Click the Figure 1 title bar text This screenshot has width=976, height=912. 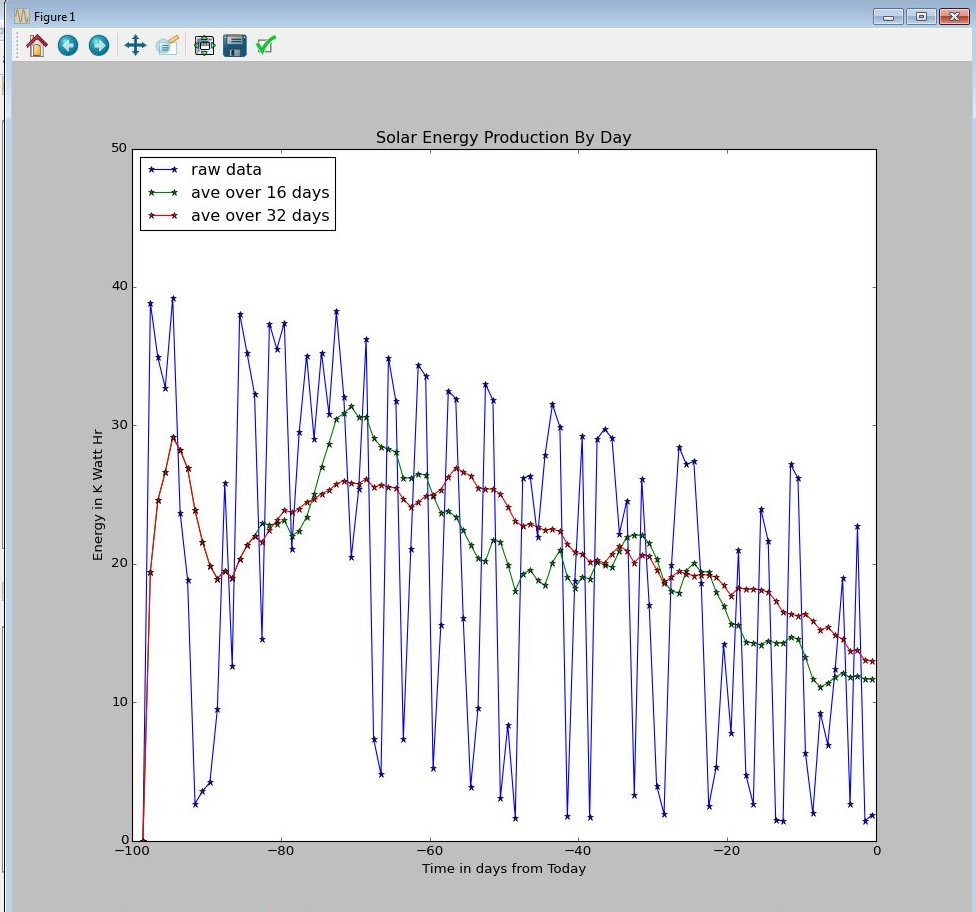click(54, 17)
